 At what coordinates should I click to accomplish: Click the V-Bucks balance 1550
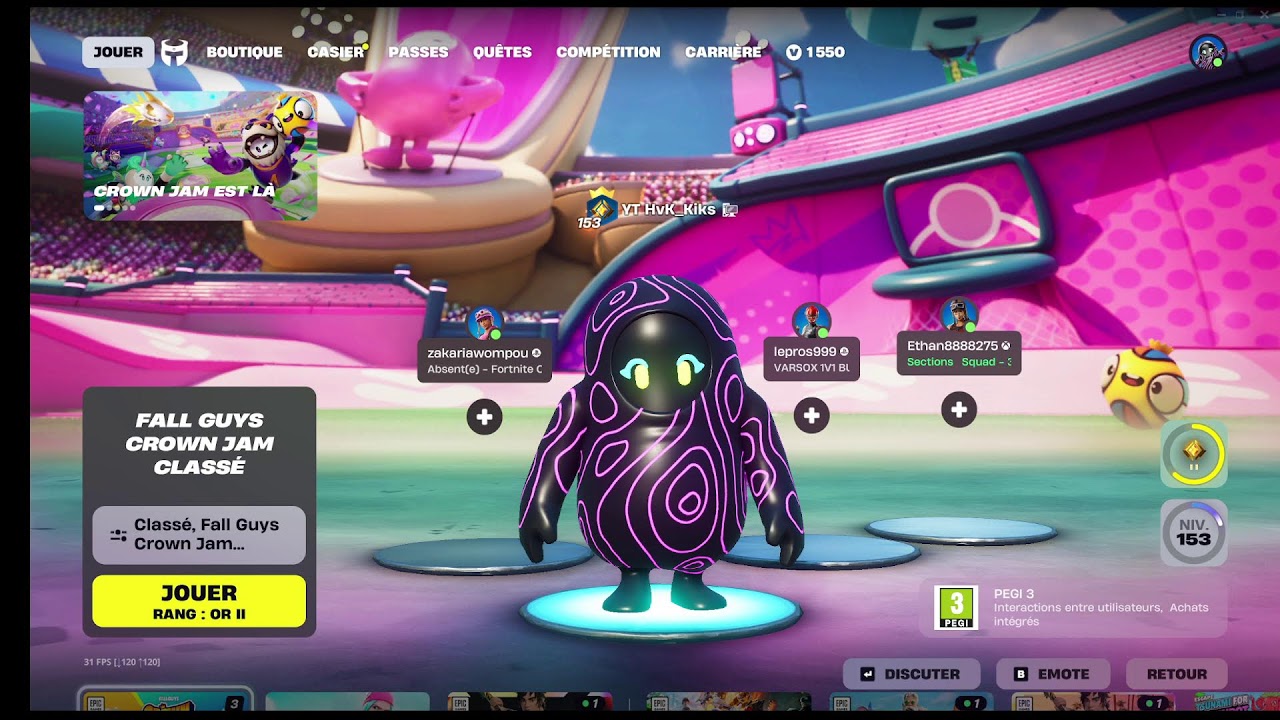(x=815, y=52)
